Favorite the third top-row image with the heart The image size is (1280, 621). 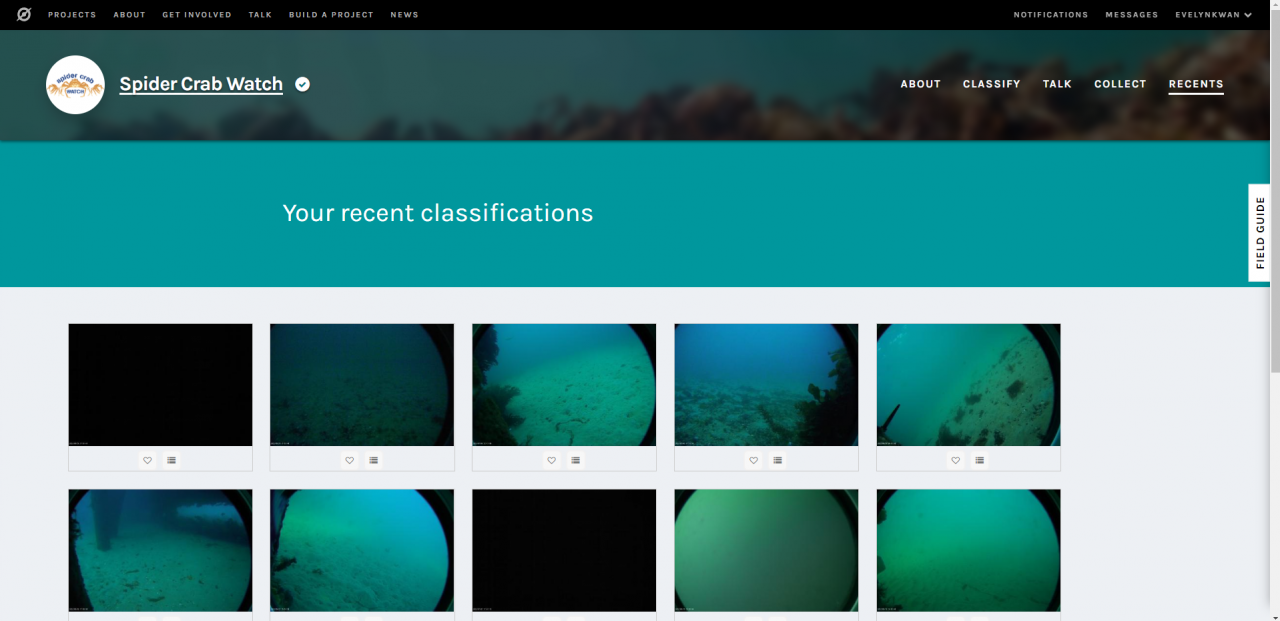point(552,460)
